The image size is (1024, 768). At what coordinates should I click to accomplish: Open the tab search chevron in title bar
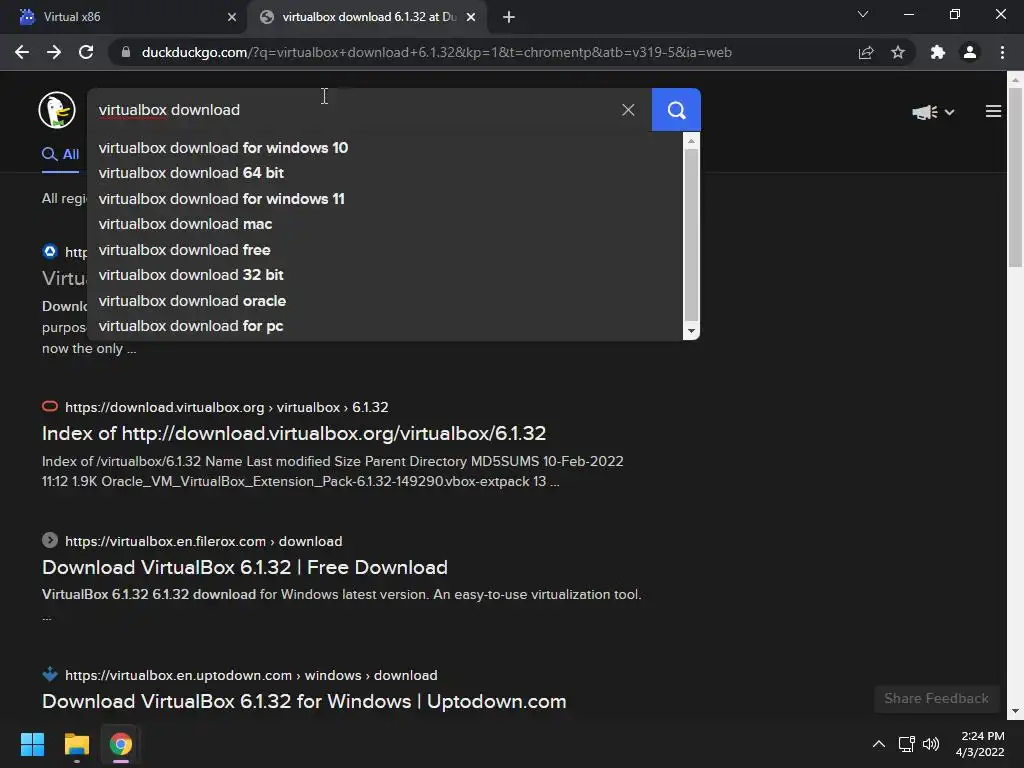[x=863, y=14]
